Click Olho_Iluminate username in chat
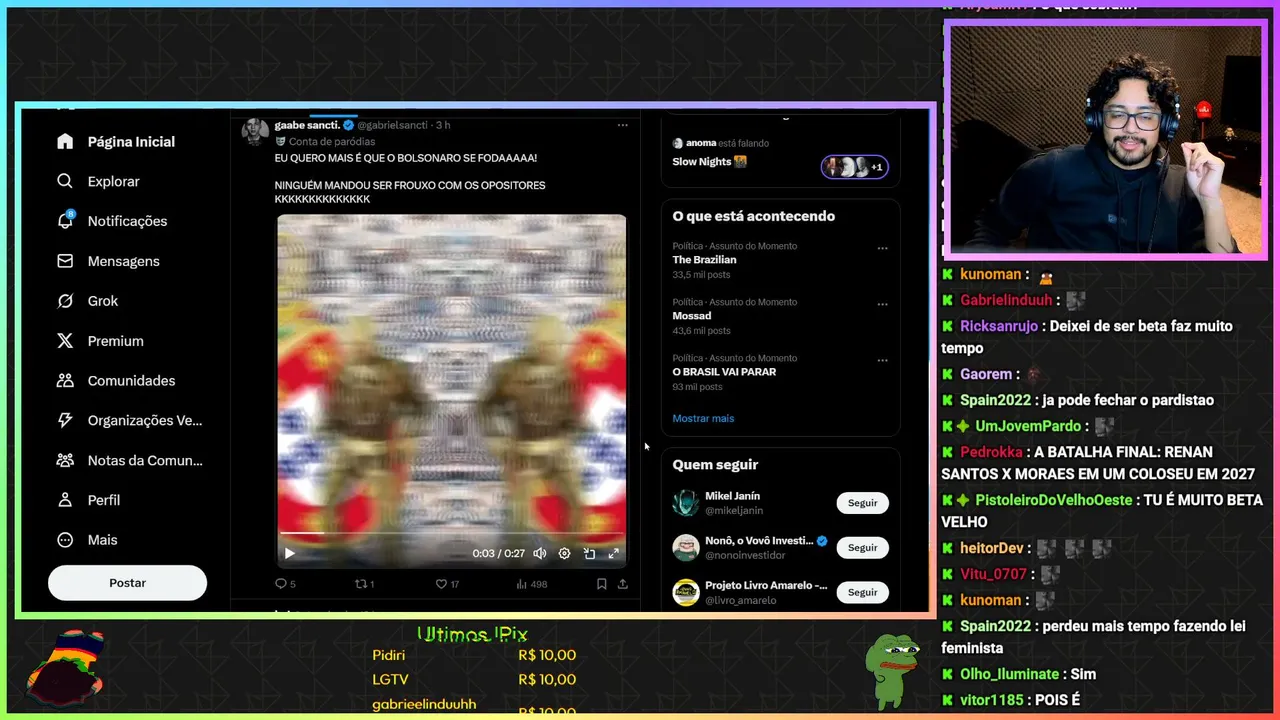 coord(1009,674)
